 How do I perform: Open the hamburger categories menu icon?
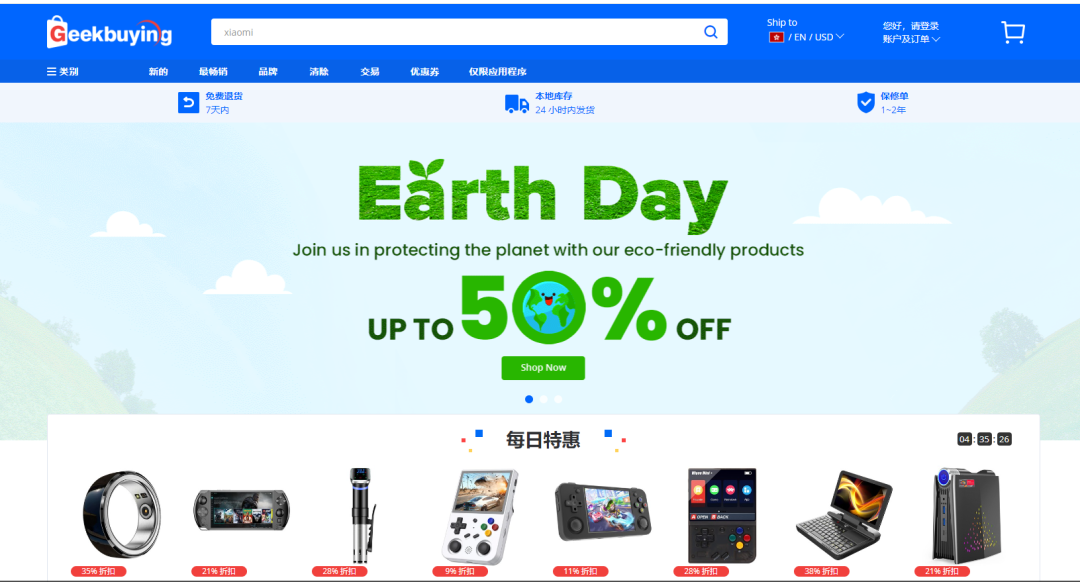click(51, 72)
